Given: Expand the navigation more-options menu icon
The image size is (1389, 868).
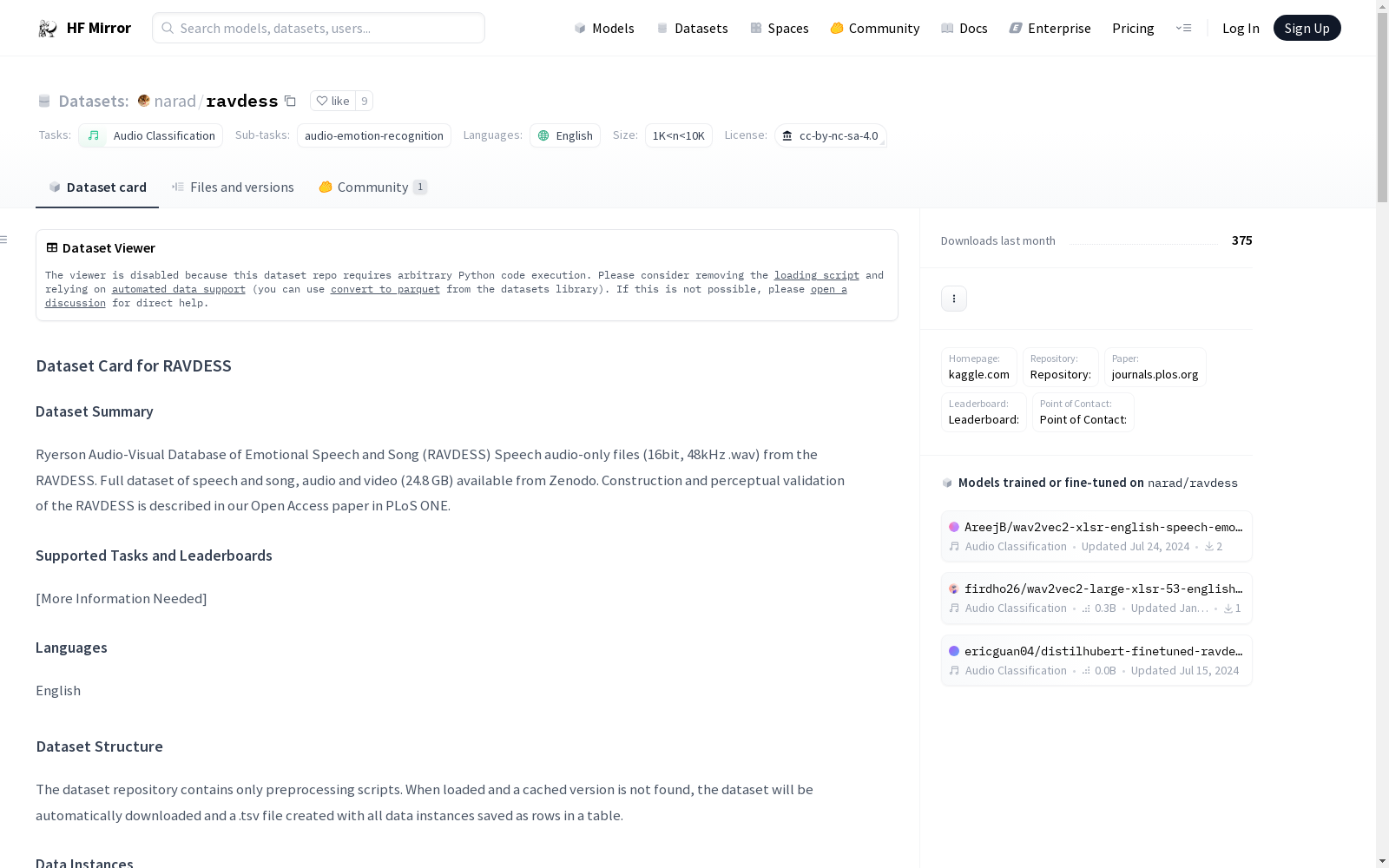Looking at the screenshot, I should tap(1183, 28).
